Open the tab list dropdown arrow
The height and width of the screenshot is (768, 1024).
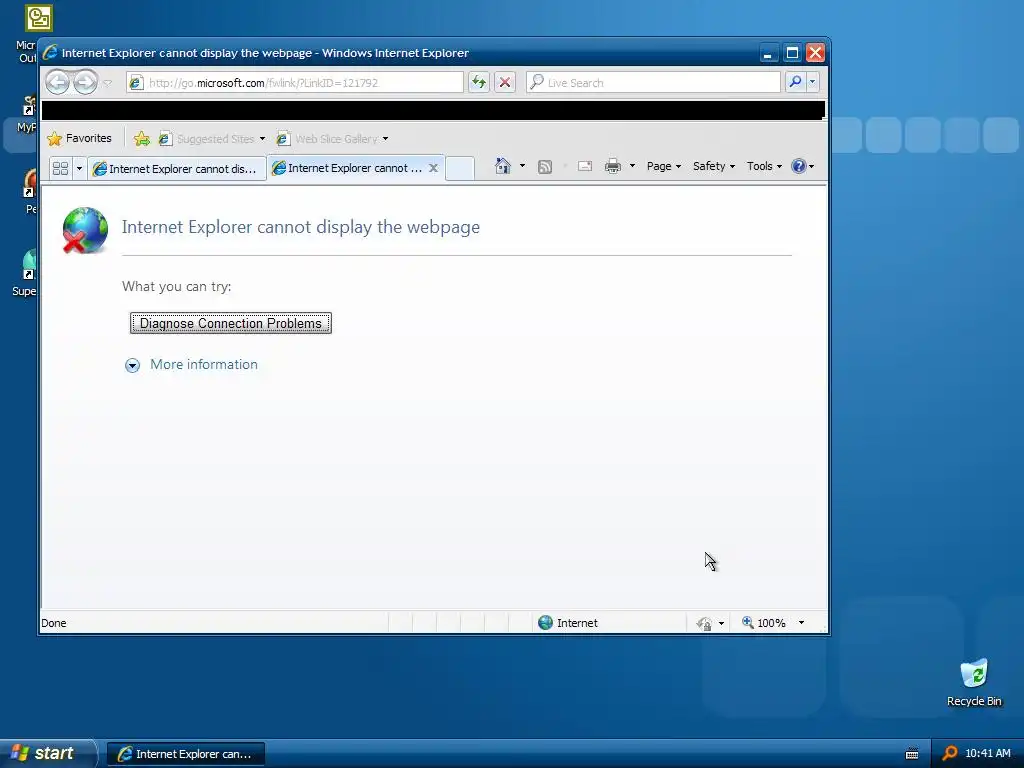(79, 168)
